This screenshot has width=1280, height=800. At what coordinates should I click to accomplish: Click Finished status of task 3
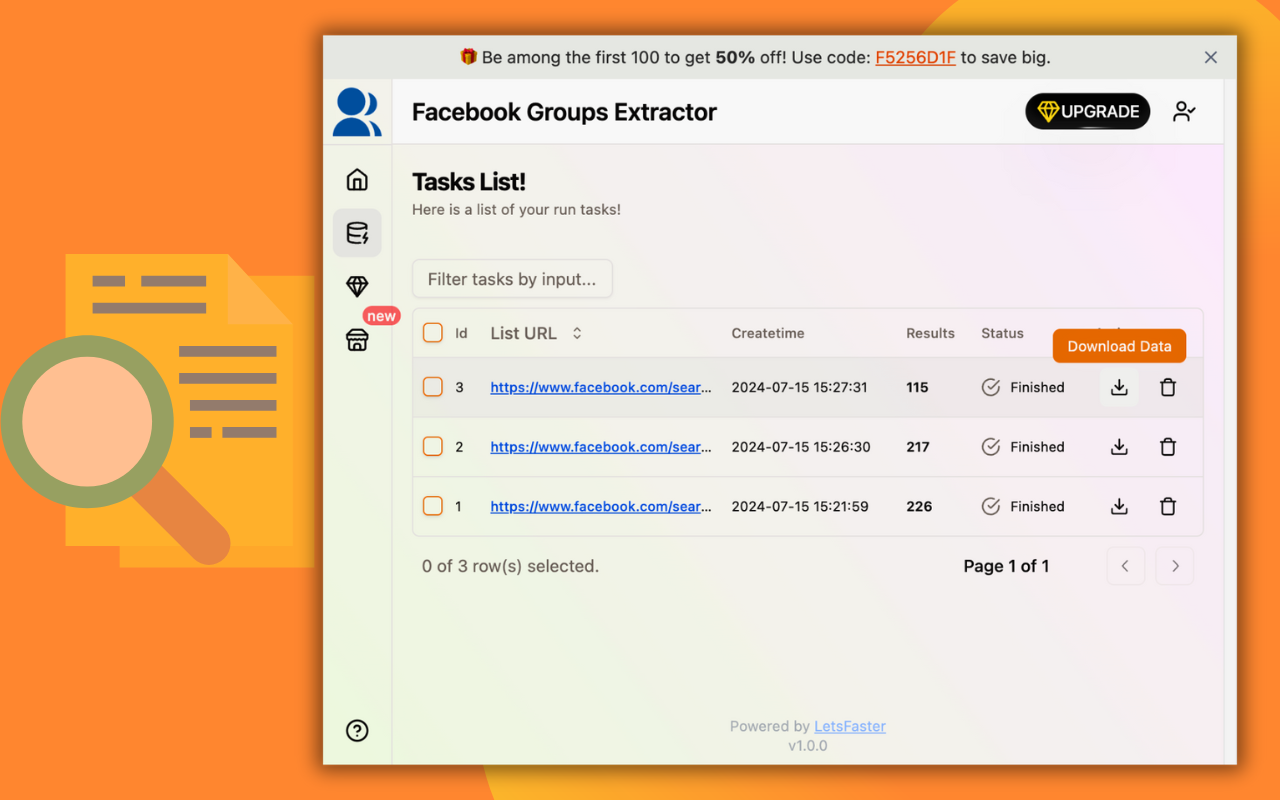click(x=1023, y=387)
